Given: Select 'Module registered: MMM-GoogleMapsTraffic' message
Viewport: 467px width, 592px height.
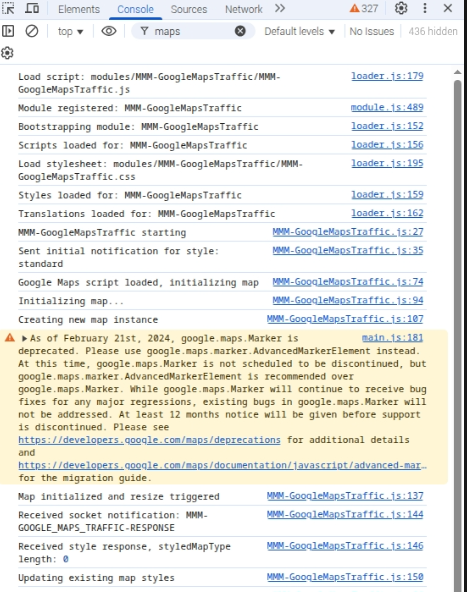Looking at the screenshot, I should pyautogui.click(x=130, y=108).
